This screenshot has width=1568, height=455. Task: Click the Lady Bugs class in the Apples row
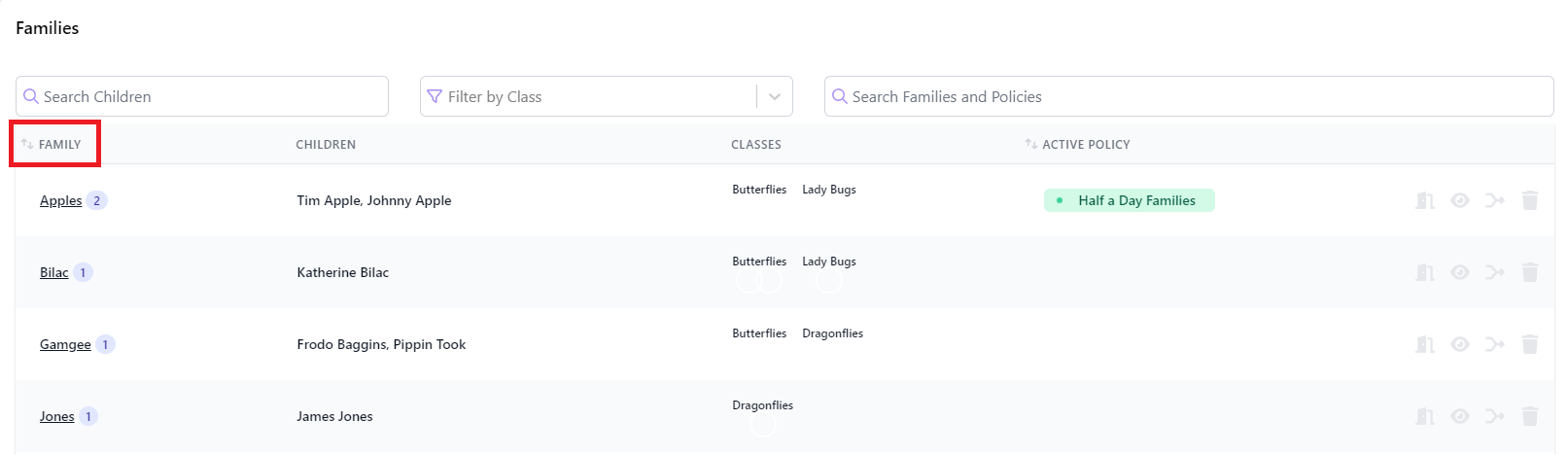[829, 190]
